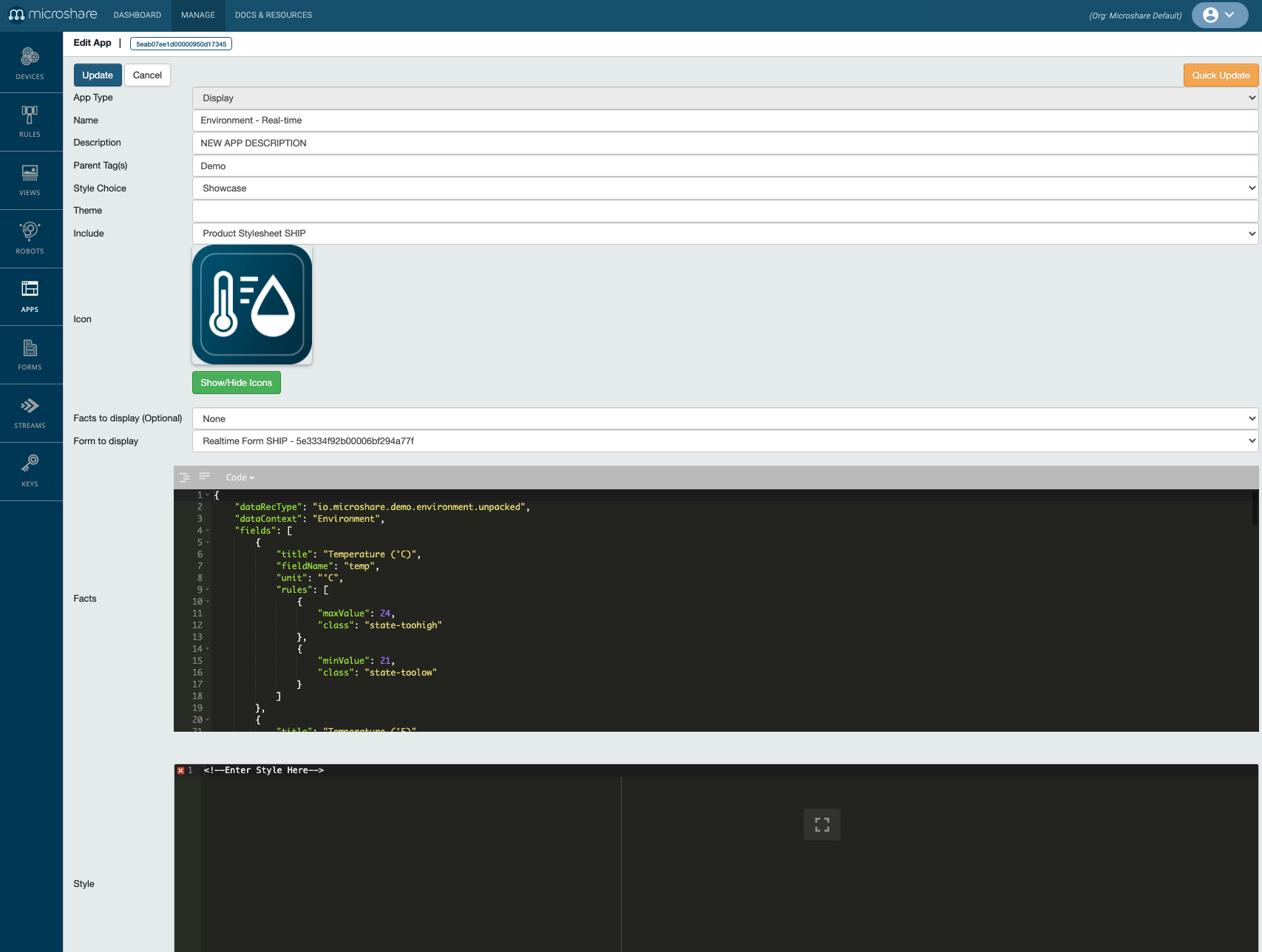Click the format code icon in Facts editor

(185, 477)
